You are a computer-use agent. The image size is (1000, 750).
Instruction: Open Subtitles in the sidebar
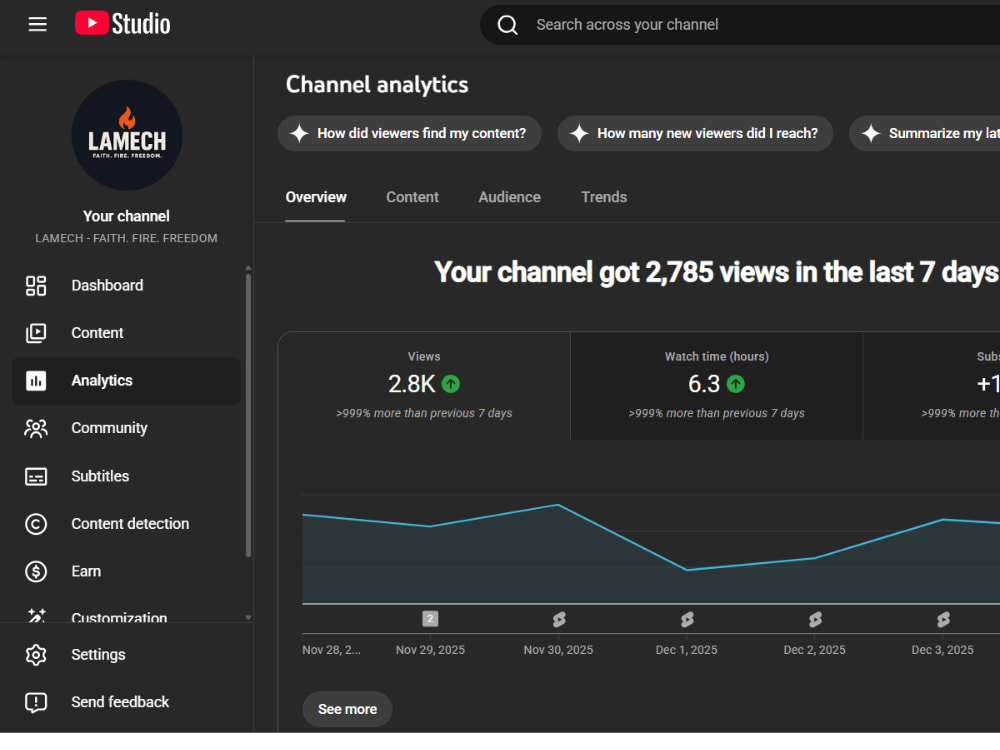[x=126, y=476]
